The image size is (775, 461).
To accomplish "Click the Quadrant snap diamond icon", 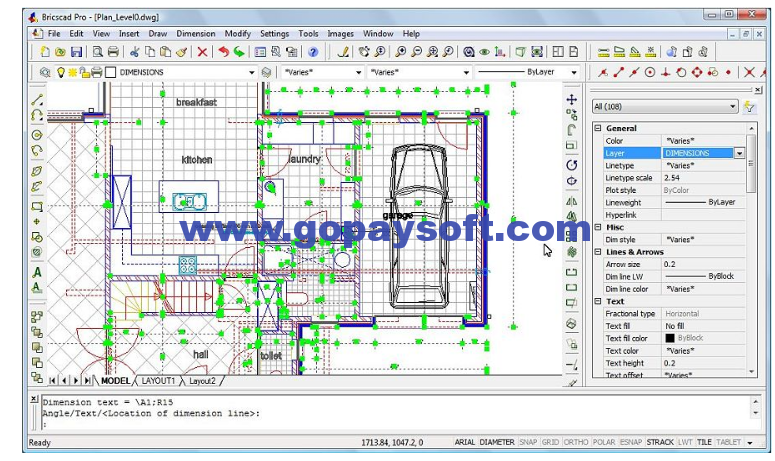I will coord(697,73).
